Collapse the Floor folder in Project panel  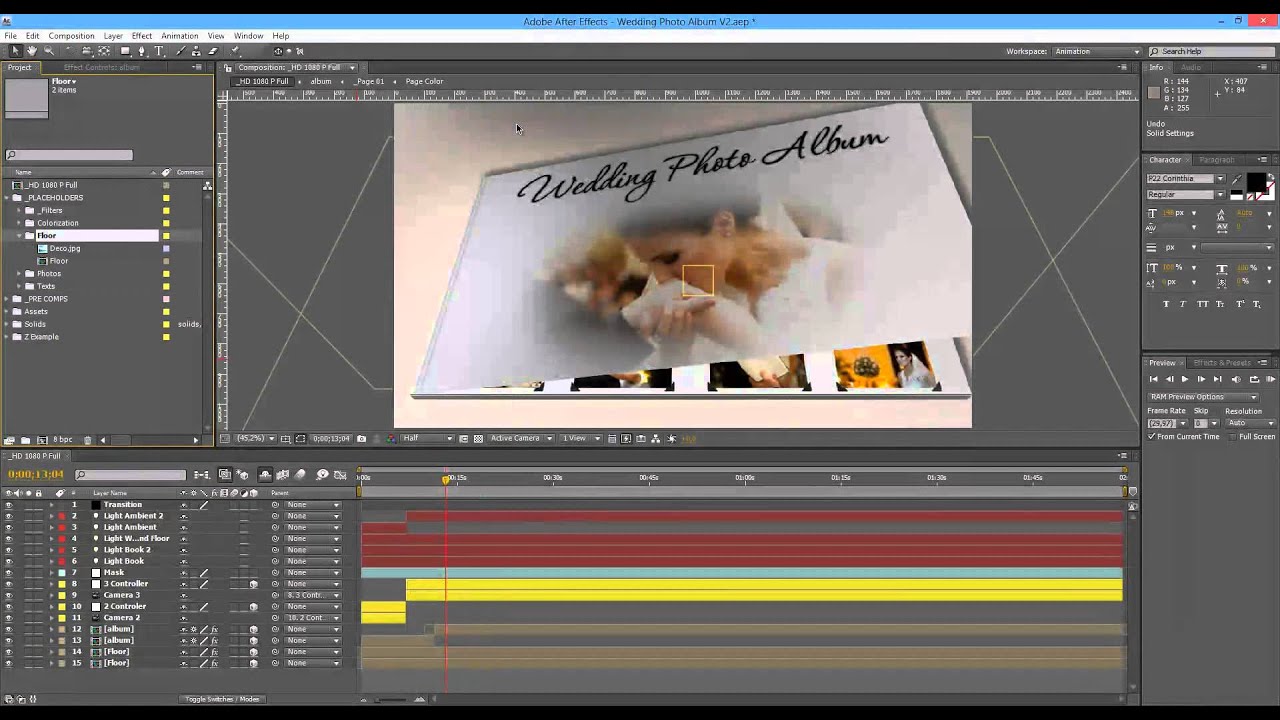click(19, 236)
